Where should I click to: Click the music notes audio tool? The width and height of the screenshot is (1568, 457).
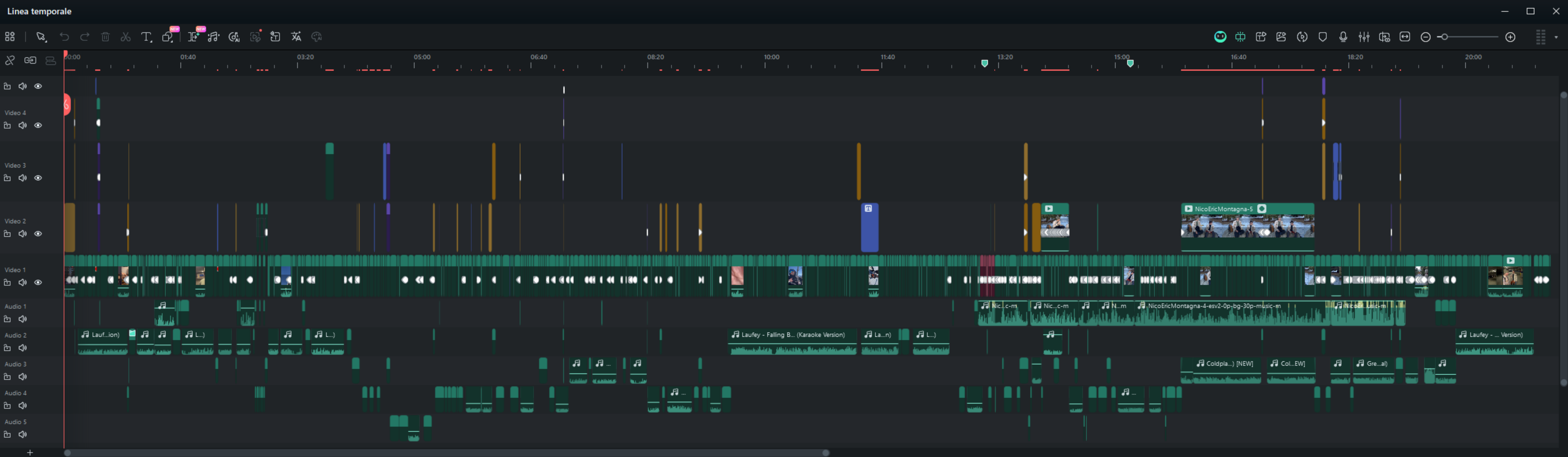click(213, 37)
